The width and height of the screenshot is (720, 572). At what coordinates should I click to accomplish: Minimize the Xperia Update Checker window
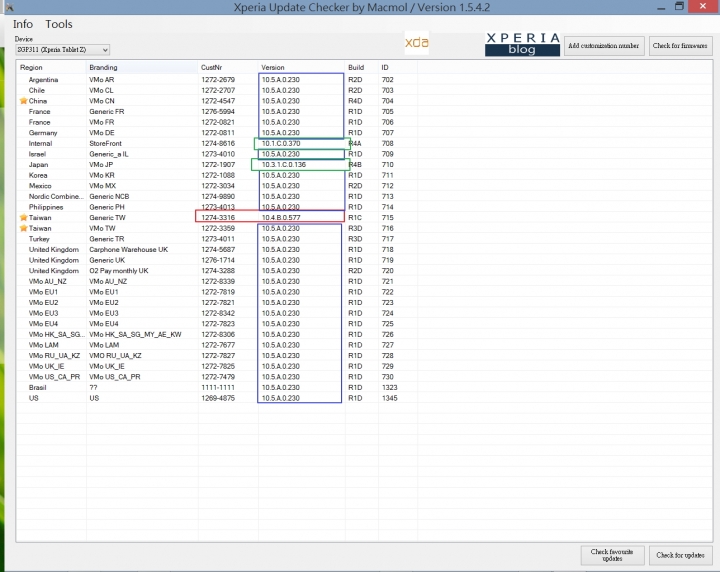tap(661, 7)
